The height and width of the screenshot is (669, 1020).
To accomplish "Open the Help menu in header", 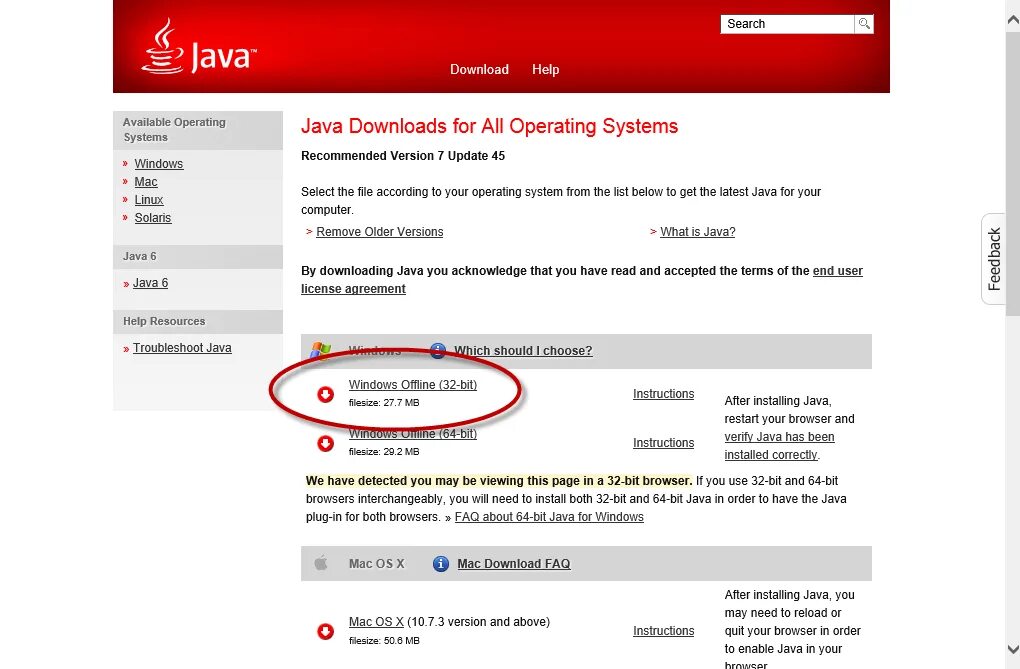I will point(545,70).
